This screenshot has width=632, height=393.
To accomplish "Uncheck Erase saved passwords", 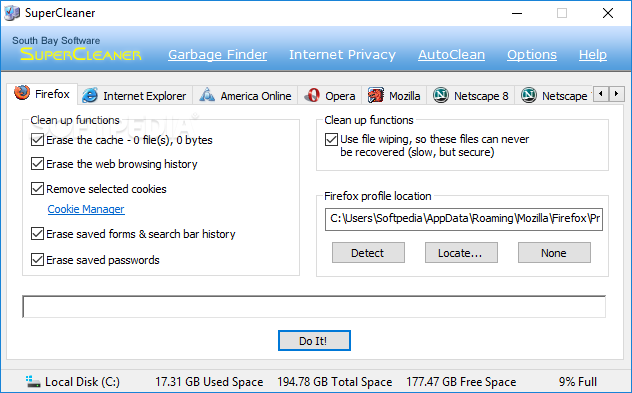I will pyautogui.click(x=37, y=260).
